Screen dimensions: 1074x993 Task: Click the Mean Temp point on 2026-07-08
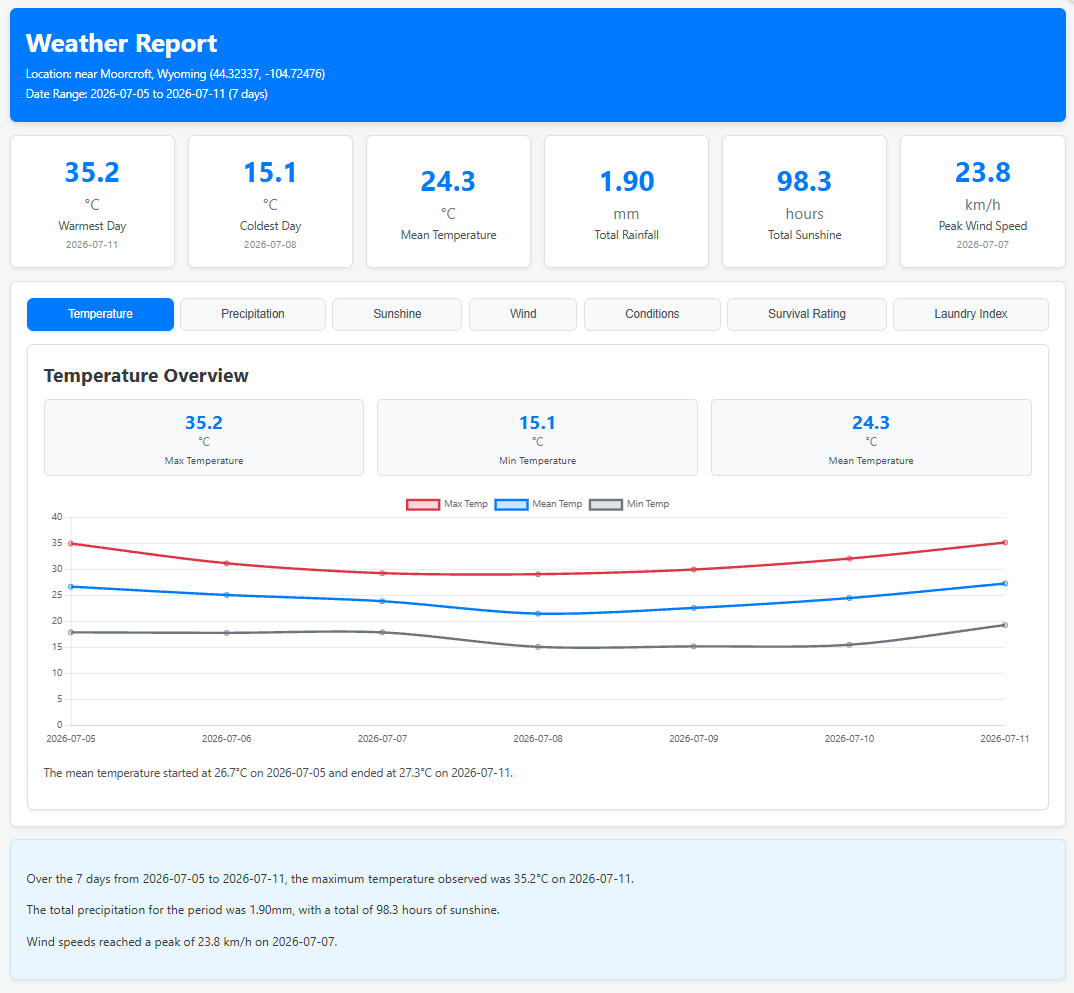click(538, 614)
